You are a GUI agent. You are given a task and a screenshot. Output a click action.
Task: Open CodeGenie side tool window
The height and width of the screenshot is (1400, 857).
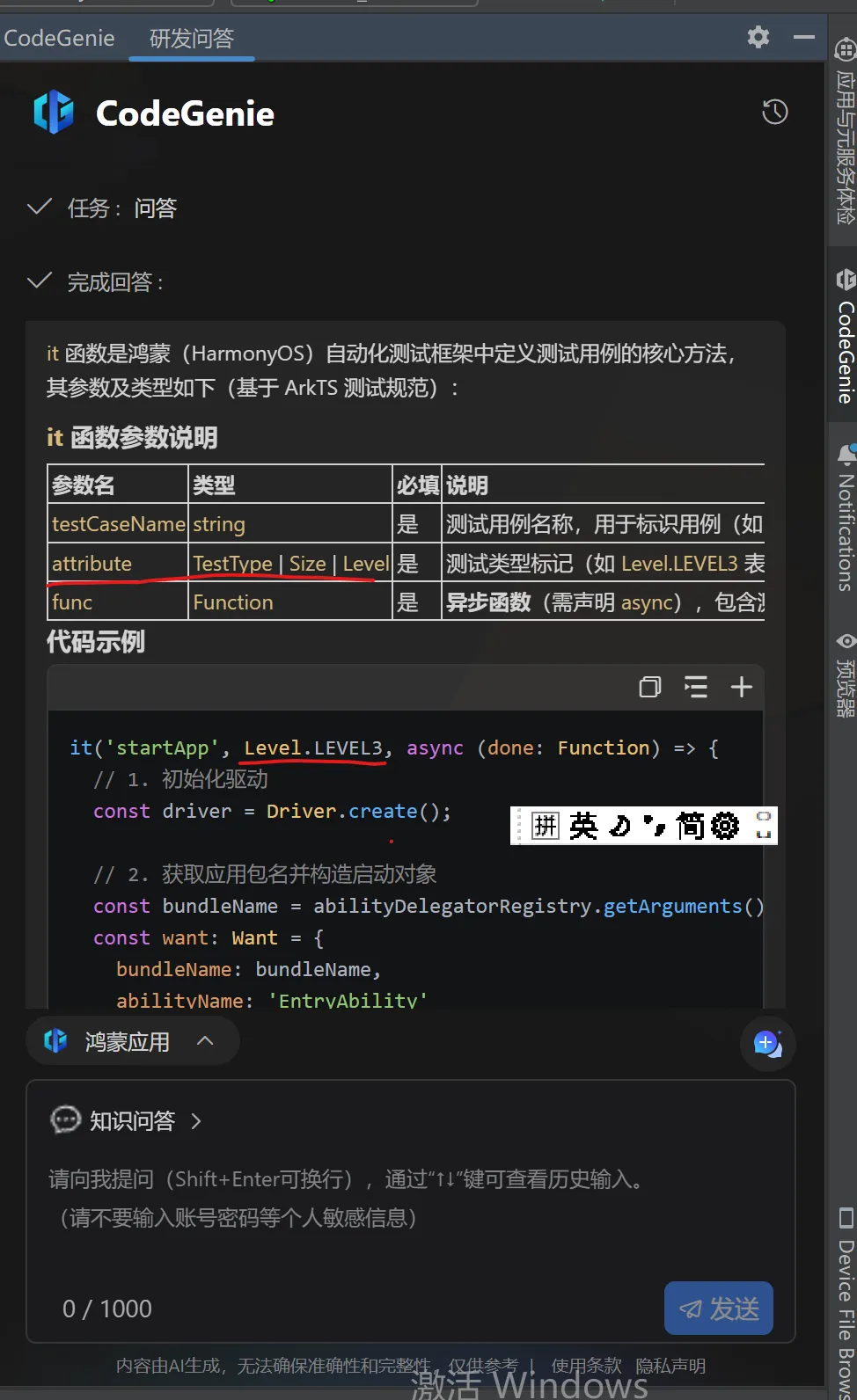(x=846, y=336)
